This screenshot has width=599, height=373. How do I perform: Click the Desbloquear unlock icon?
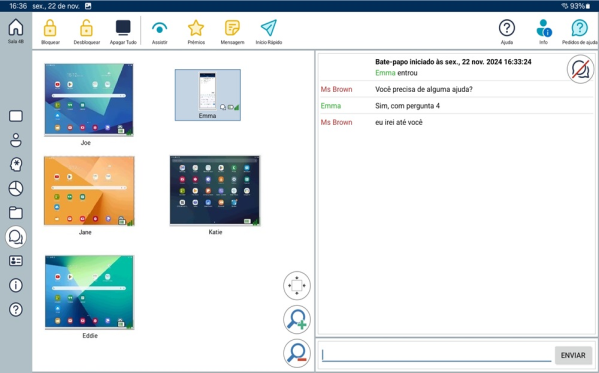pos(86,28)
